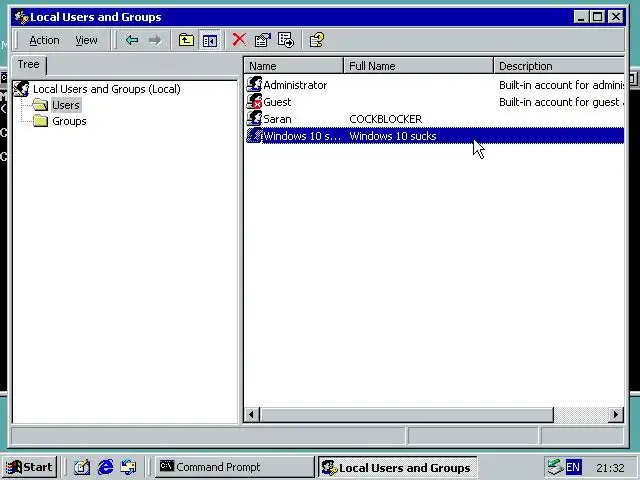Go up one level via folder icon
This screenshot has width=640, height=480.
[x=186, y=40]
